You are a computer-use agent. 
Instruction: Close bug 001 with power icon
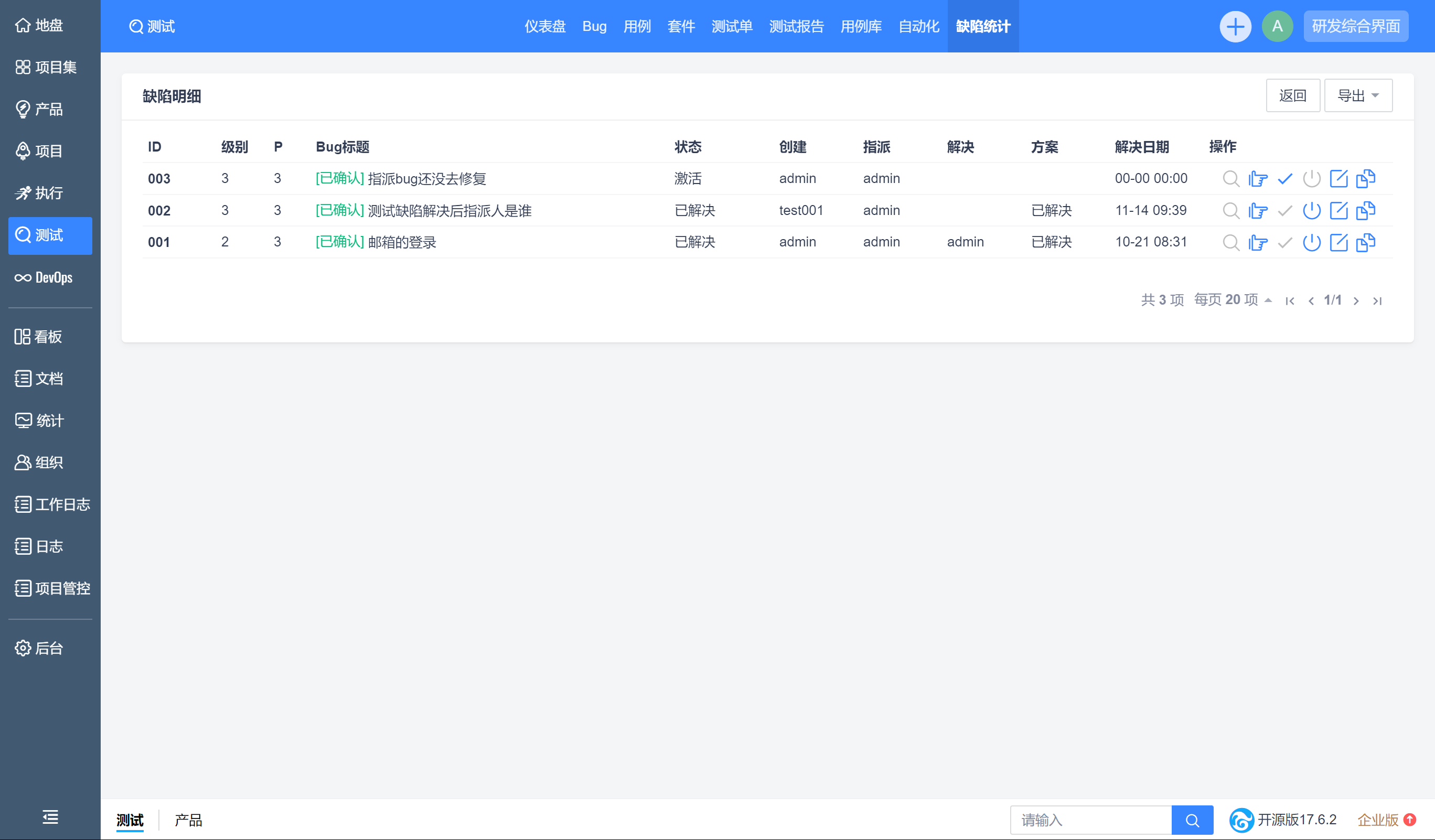pyautogui.click(x=1311, y=242)
